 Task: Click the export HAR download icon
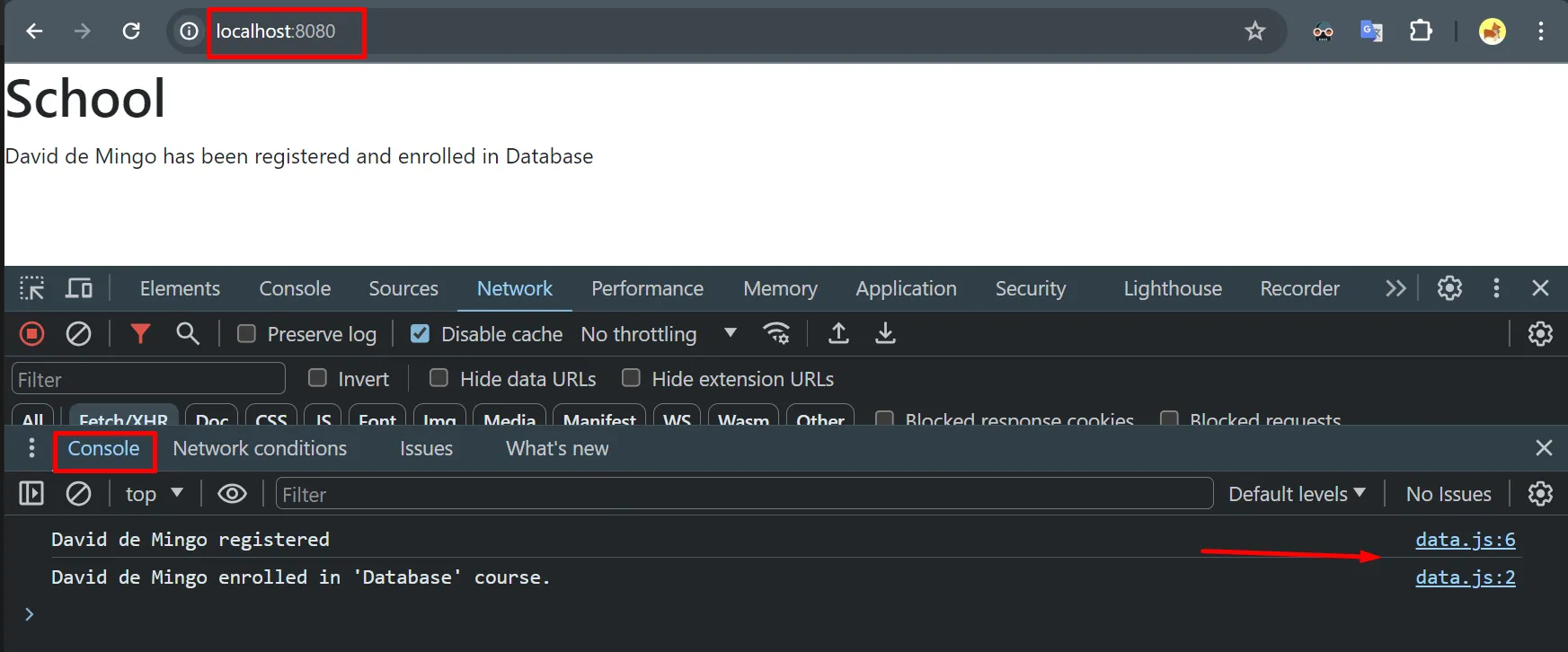pos(885,334)
